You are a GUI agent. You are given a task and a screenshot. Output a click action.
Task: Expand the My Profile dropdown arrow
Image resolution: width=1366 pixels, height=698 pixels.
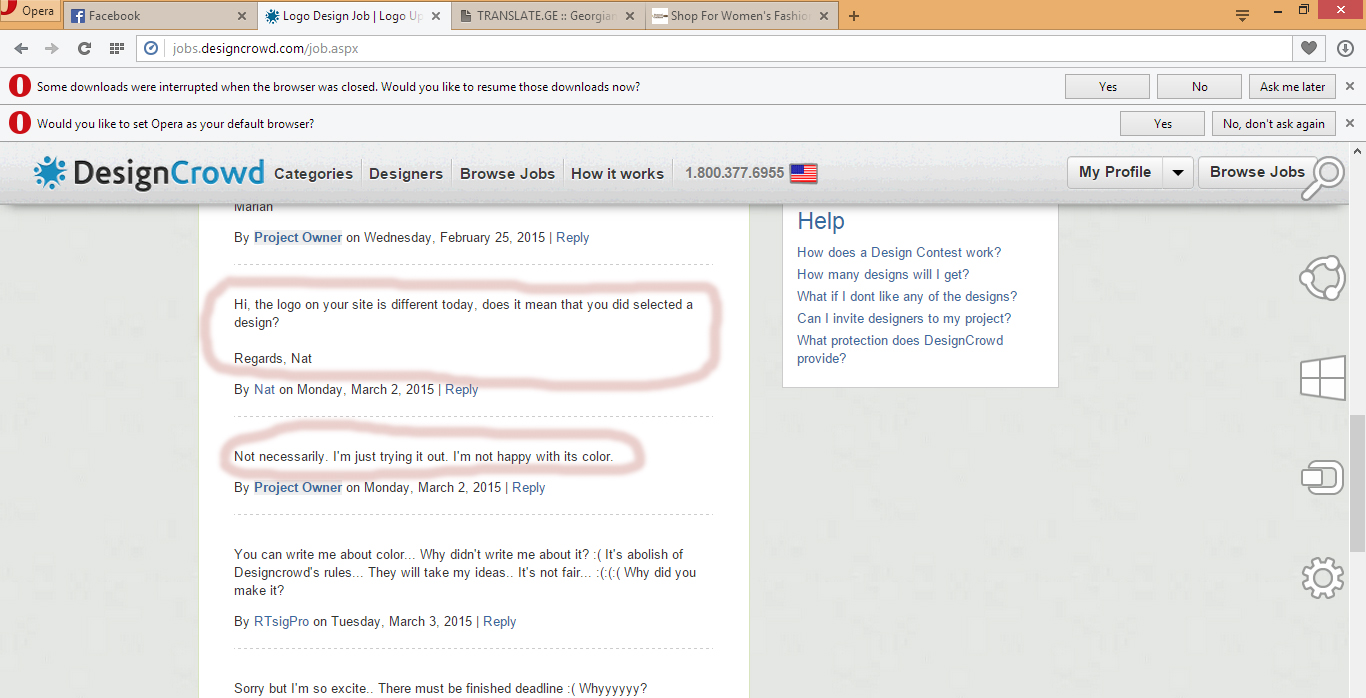(x=1178, y=172)
